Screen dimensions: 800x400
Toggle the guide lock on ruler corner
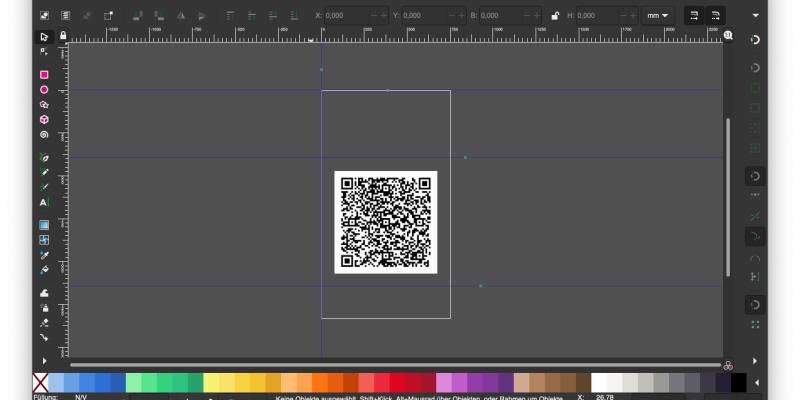[x=62, y=36]
